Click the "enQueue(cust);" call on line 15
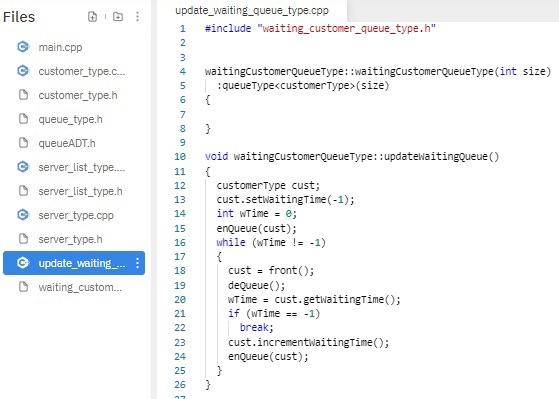 [257, 228]
